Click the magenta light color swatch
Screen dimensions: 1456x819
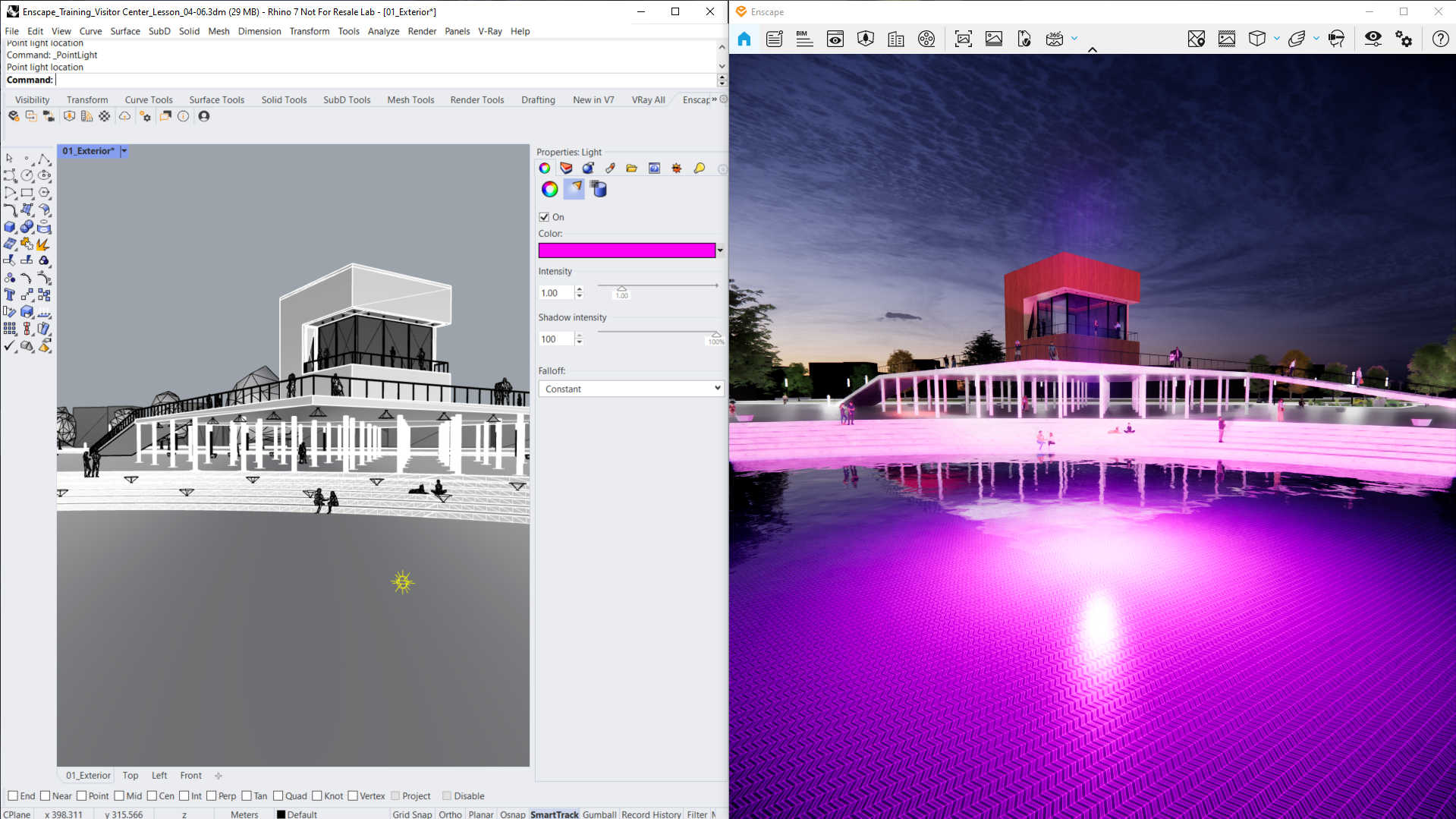tap(627, 250)
